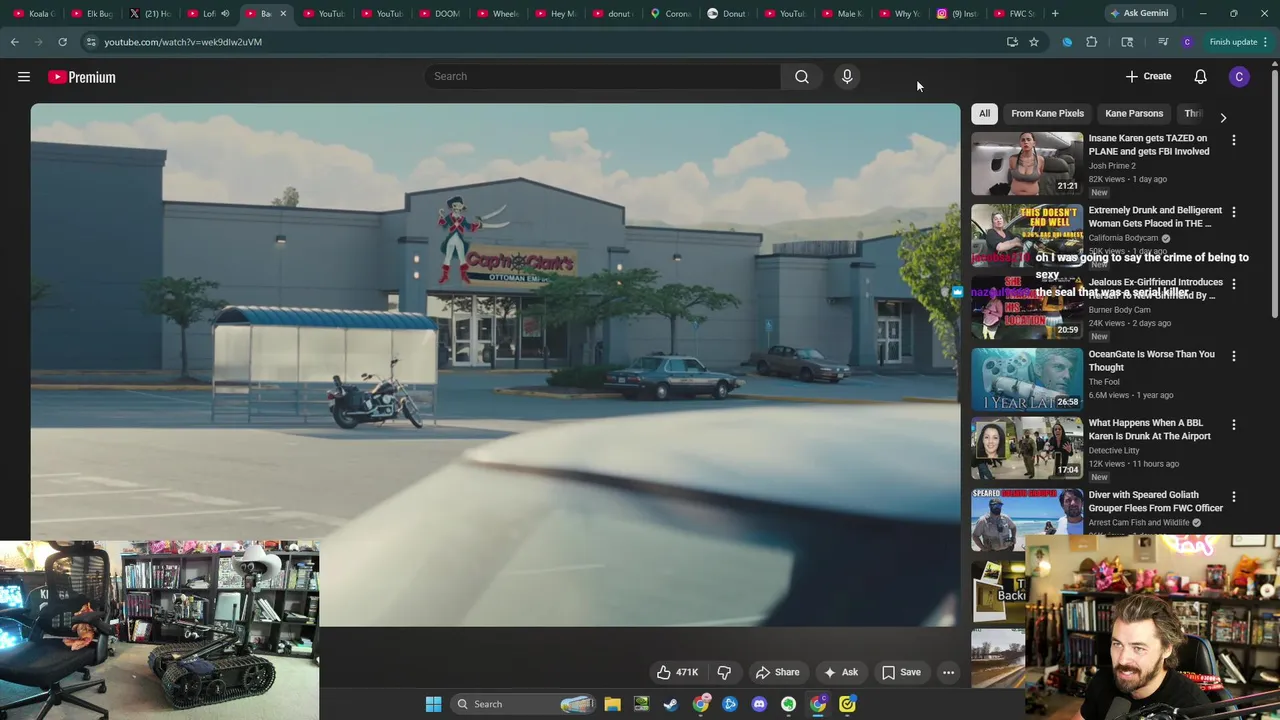This screenshot has height=720, width=1280.
Task: Reload the page in Chrome
Action: 62,42
